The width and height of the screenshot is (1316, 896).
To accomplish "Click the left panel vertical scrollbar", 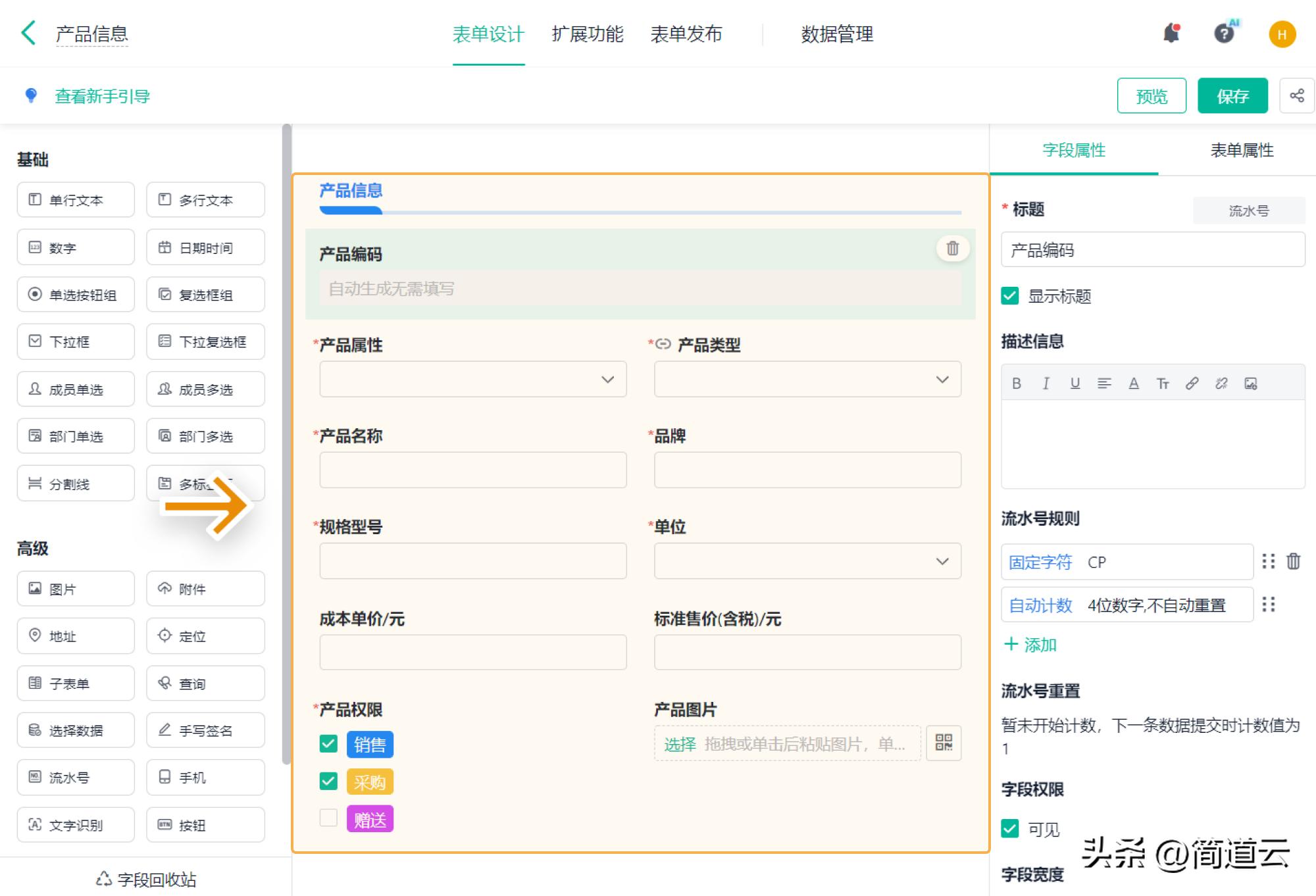I will click(286, 444).
